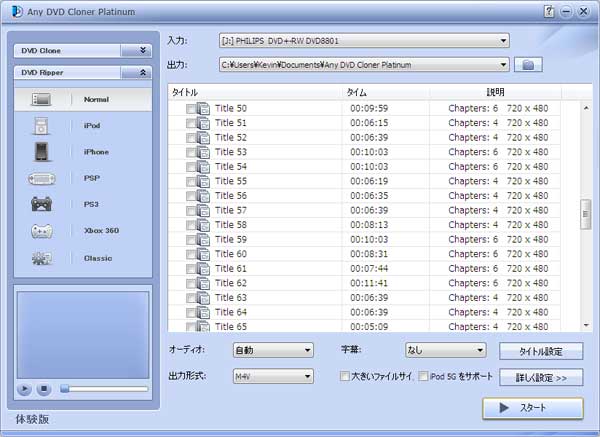Click the Title 58 file icon

tap(204, 225)
